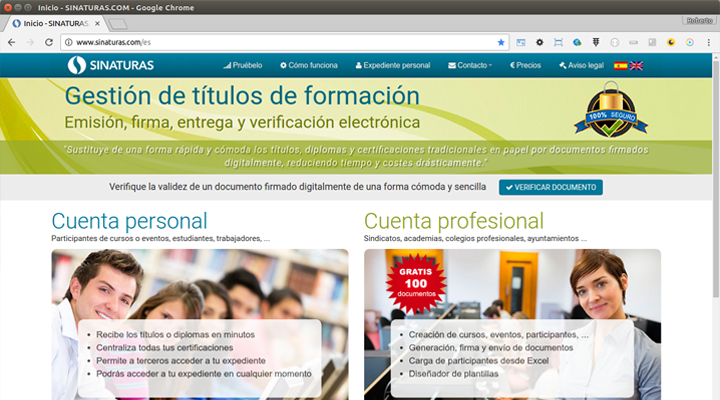The image size is (720, 400).
Task: Click 'Carga de participantes desde Excel' text
Action: coord(479,361)
